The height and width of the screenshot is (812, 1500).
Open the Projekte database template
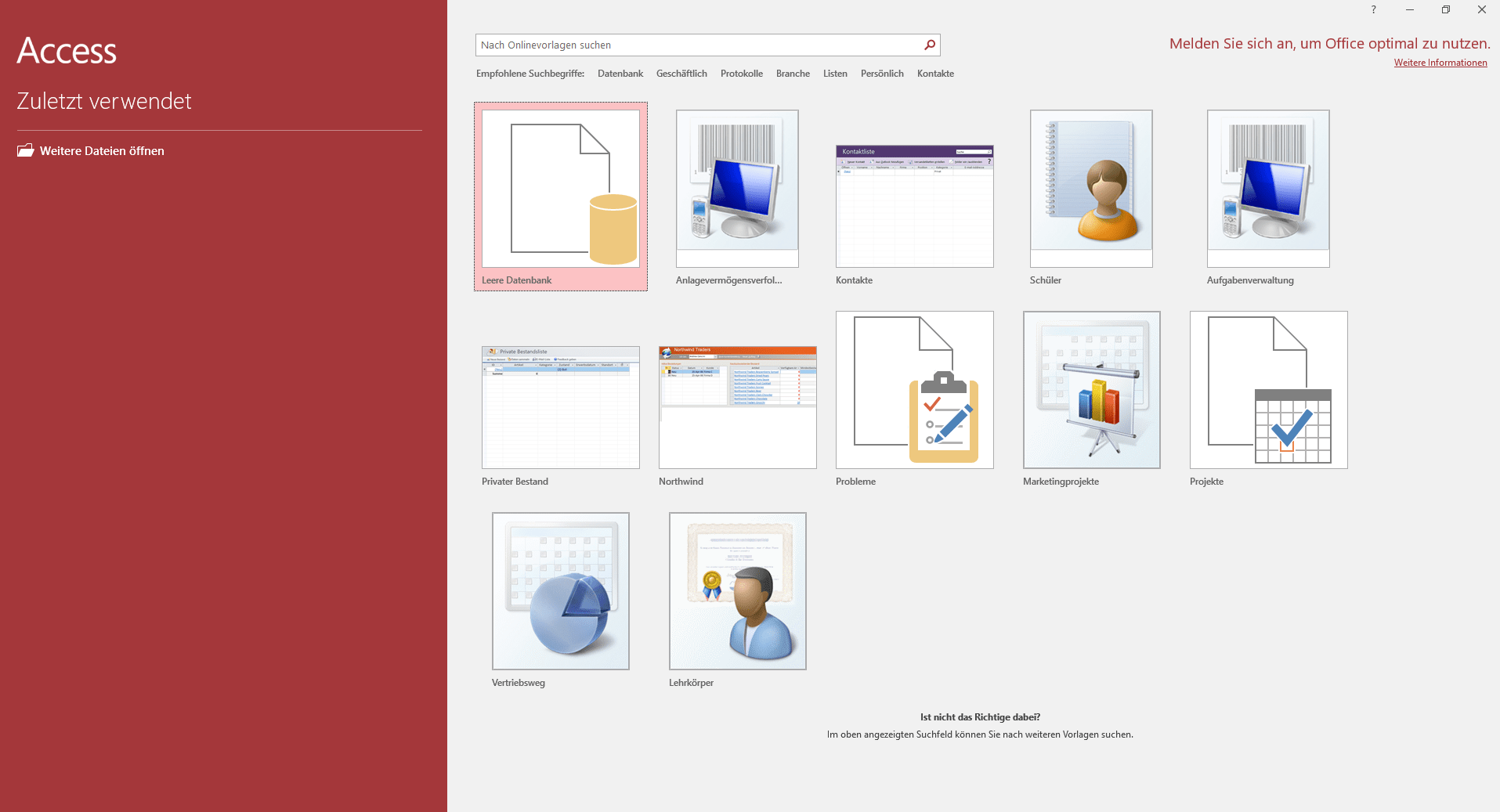pyautogui.click(x=1267, y=389)
